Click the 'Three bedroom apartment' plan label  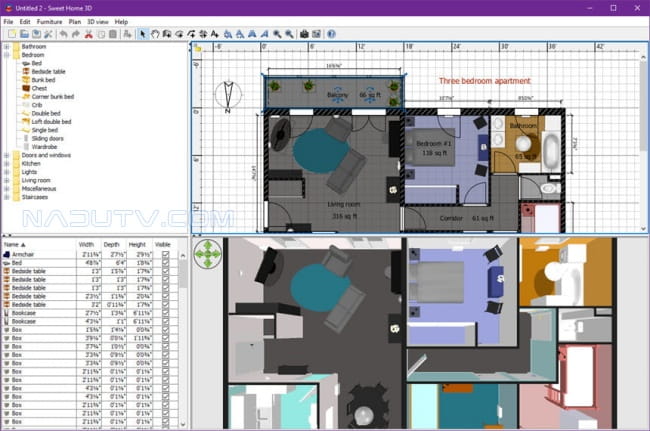485,81
